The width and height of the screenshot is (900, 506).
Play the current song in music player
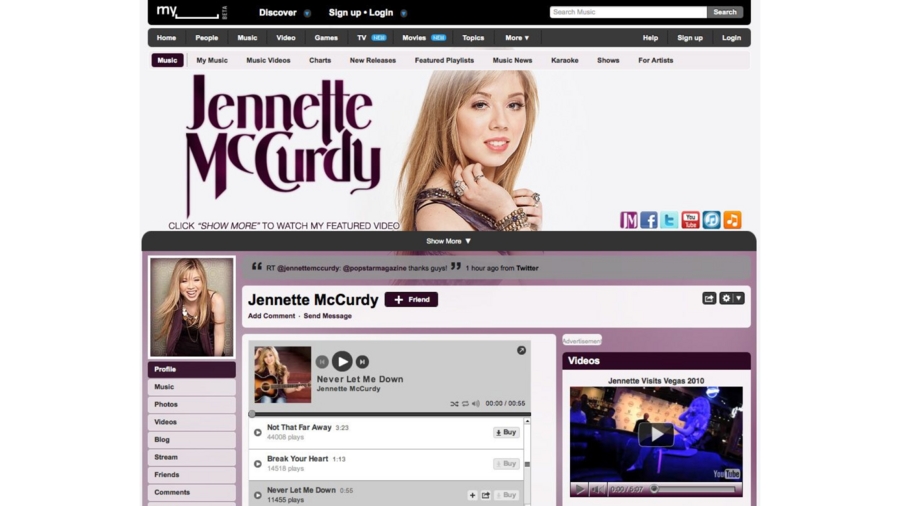pos(342,361)
